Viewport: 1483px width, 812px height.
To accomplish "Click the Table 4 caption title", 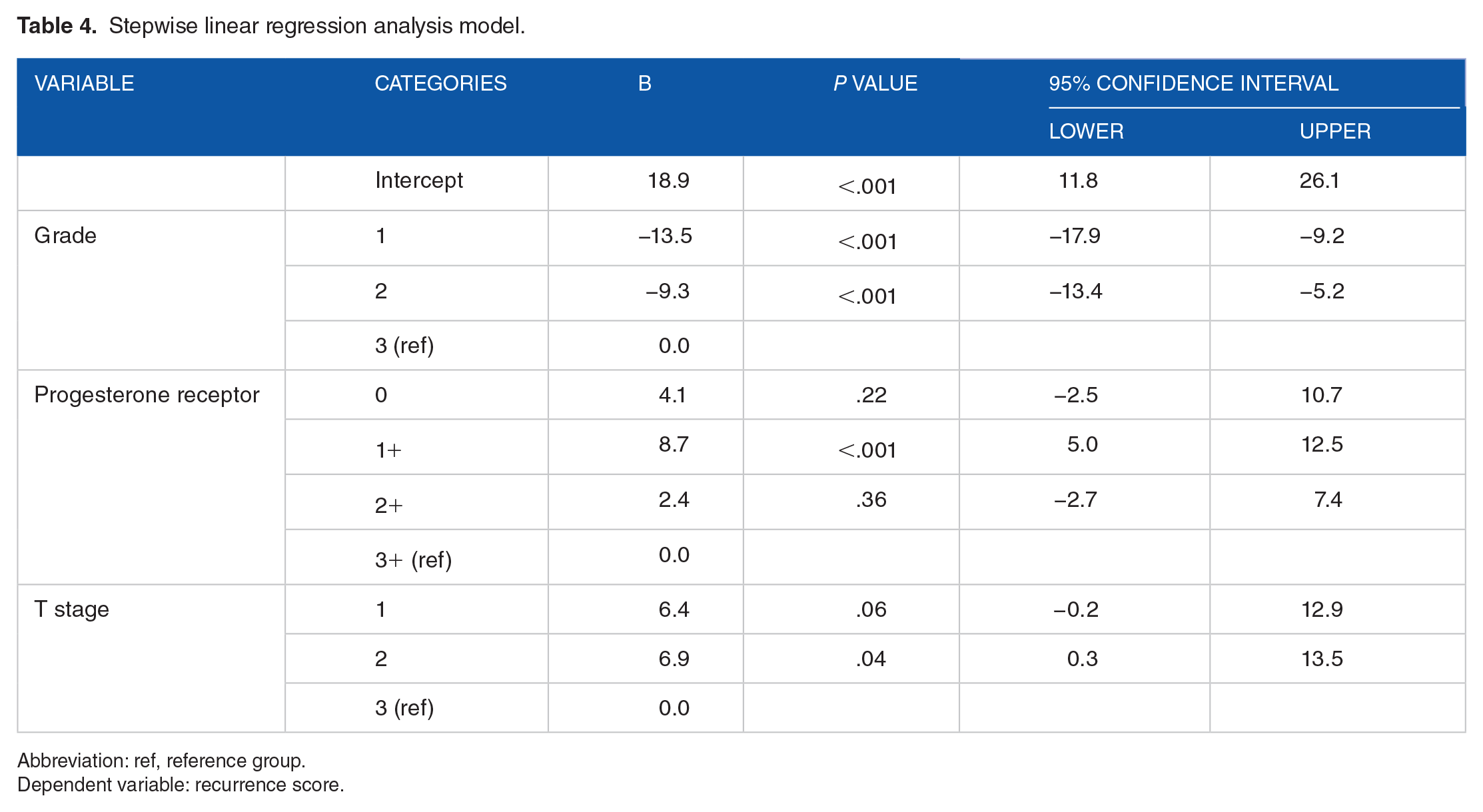I will click(271, 25).
